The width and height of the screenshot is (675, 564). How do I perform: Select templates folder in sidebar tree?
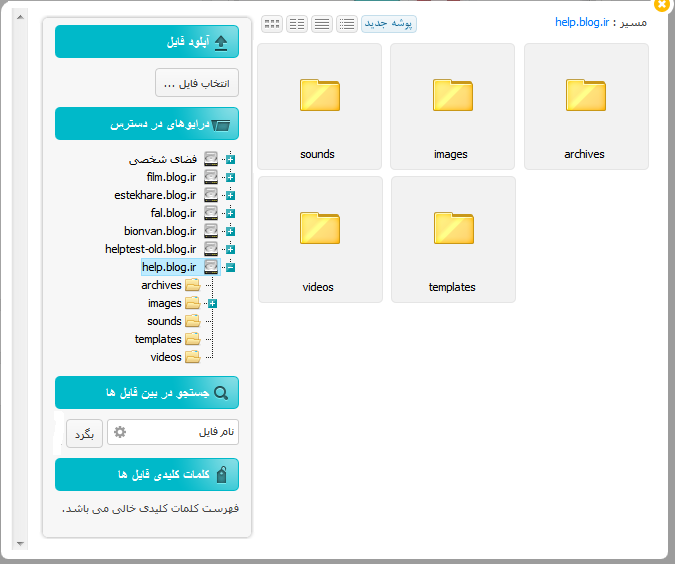158,339
